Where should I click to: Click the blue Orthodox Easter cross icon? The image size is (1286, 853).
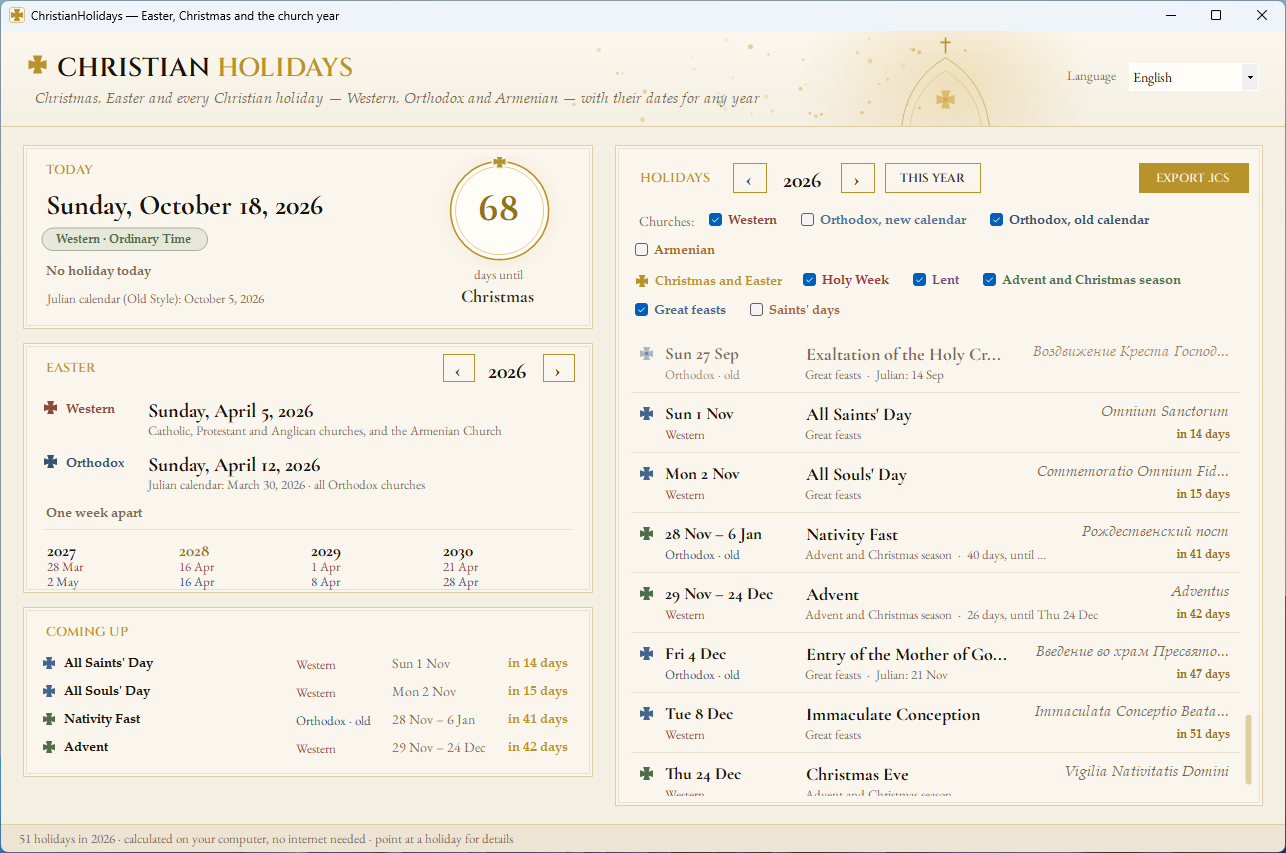[51, 462]
